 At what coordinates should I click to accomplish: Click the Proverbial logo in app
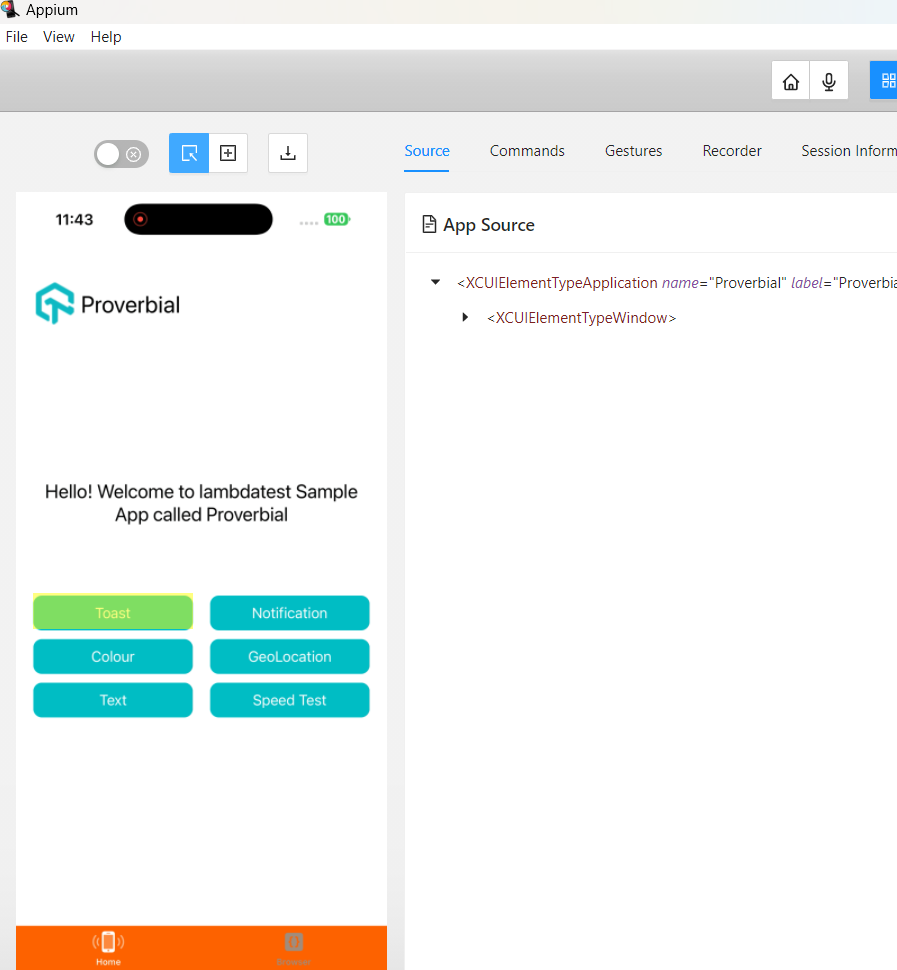[108, 304]
